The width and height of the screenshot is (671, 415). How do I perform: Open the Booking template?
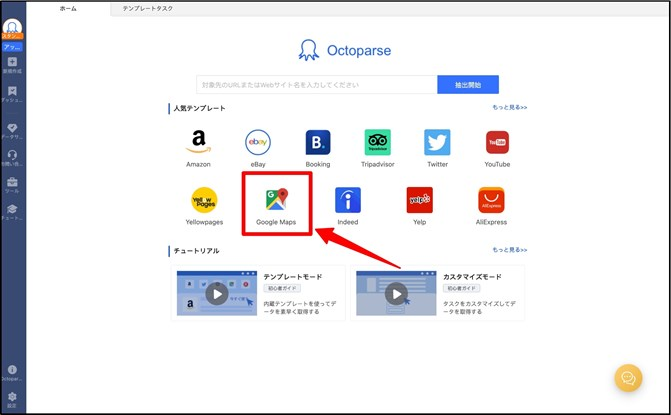(318, 148)
